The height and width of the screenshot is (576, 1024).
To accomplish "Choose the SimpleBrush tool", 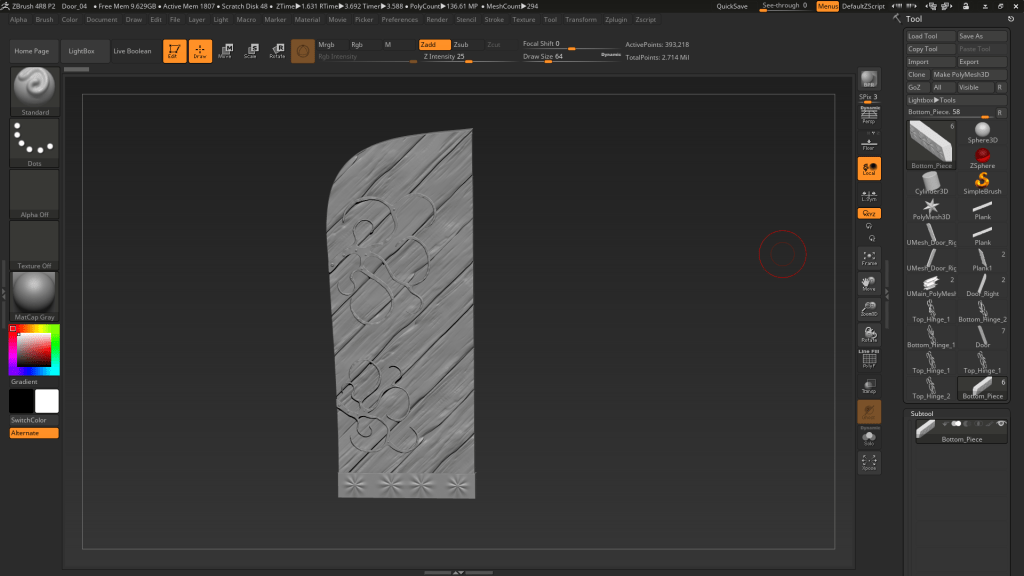I will point(982,182).
